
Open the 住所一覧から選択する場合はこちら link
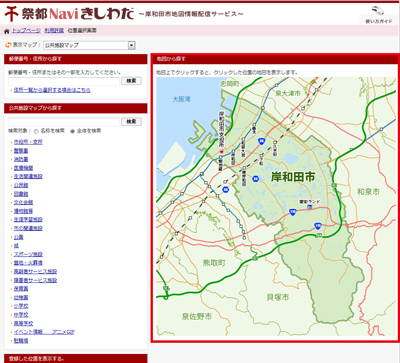[52, 90]
